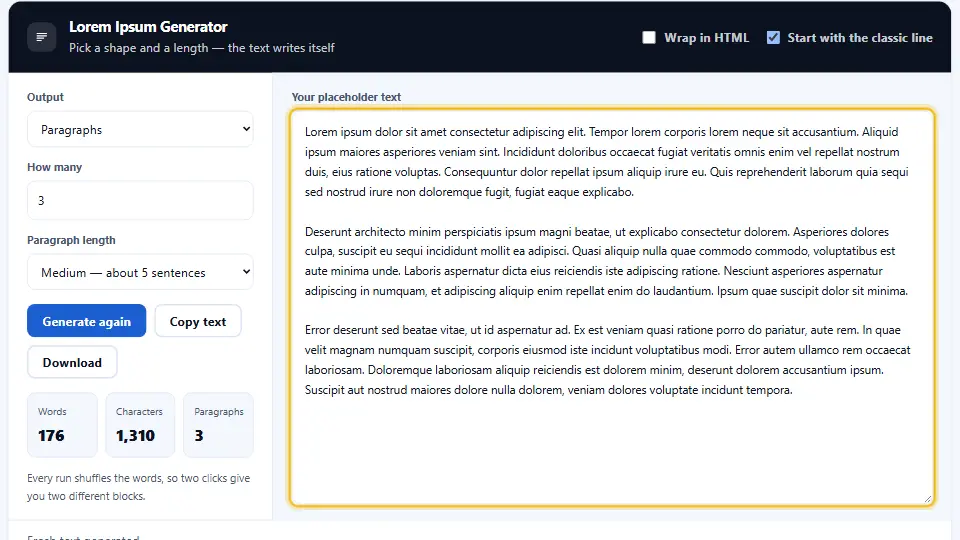The width and height of the screenshot is (960, 540).
Task: Click the Generate again button
Action: (x=86, y=321)
